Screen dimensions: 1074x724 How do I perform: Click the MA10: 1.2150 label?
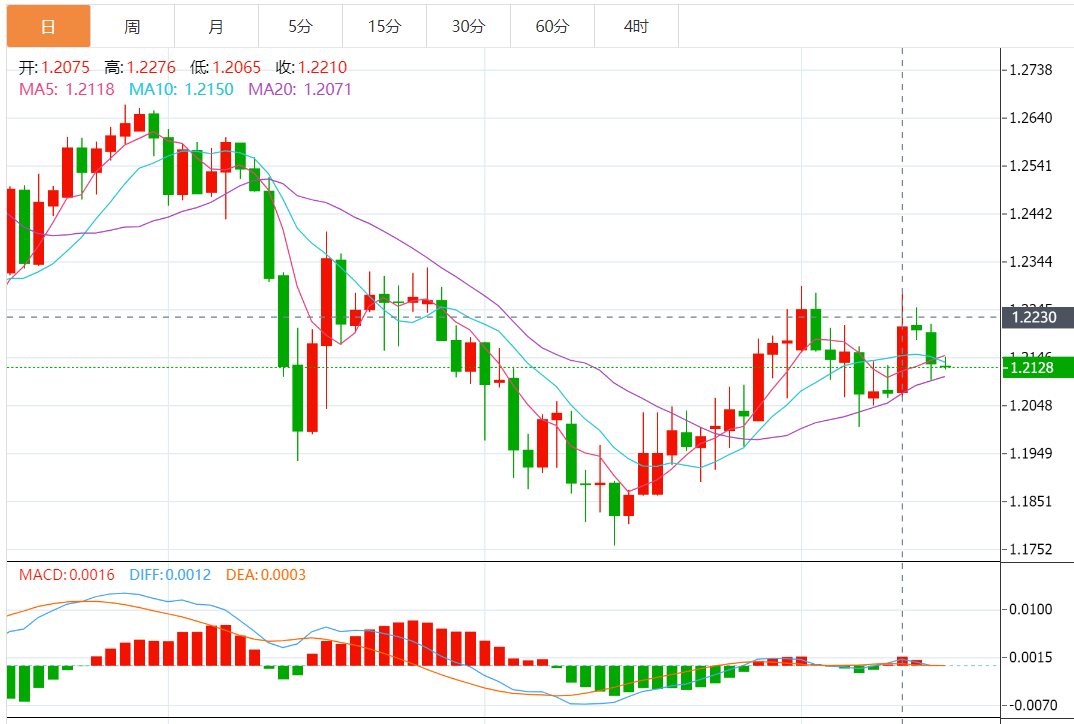(182, 89)
